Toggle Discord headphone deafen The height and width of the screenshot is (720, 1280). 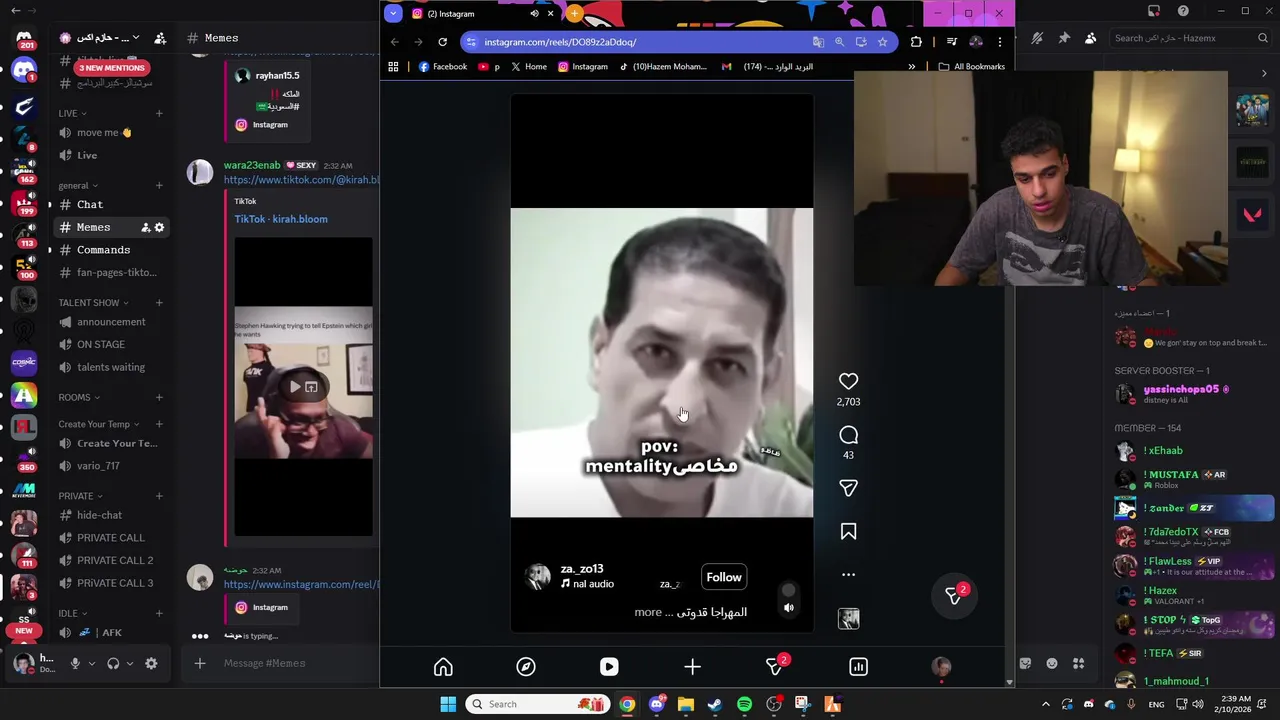pos(113,663)
